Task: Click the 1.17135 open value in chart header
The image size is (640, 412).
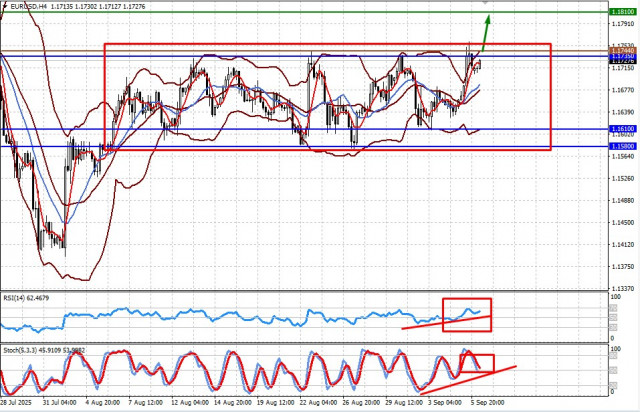Action: point(62,7)
